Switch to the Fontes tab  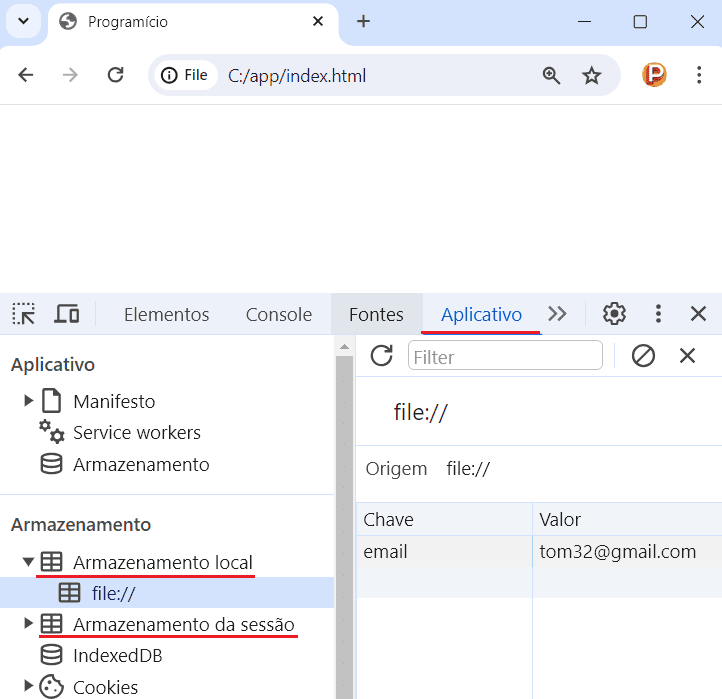coord(376,315)
